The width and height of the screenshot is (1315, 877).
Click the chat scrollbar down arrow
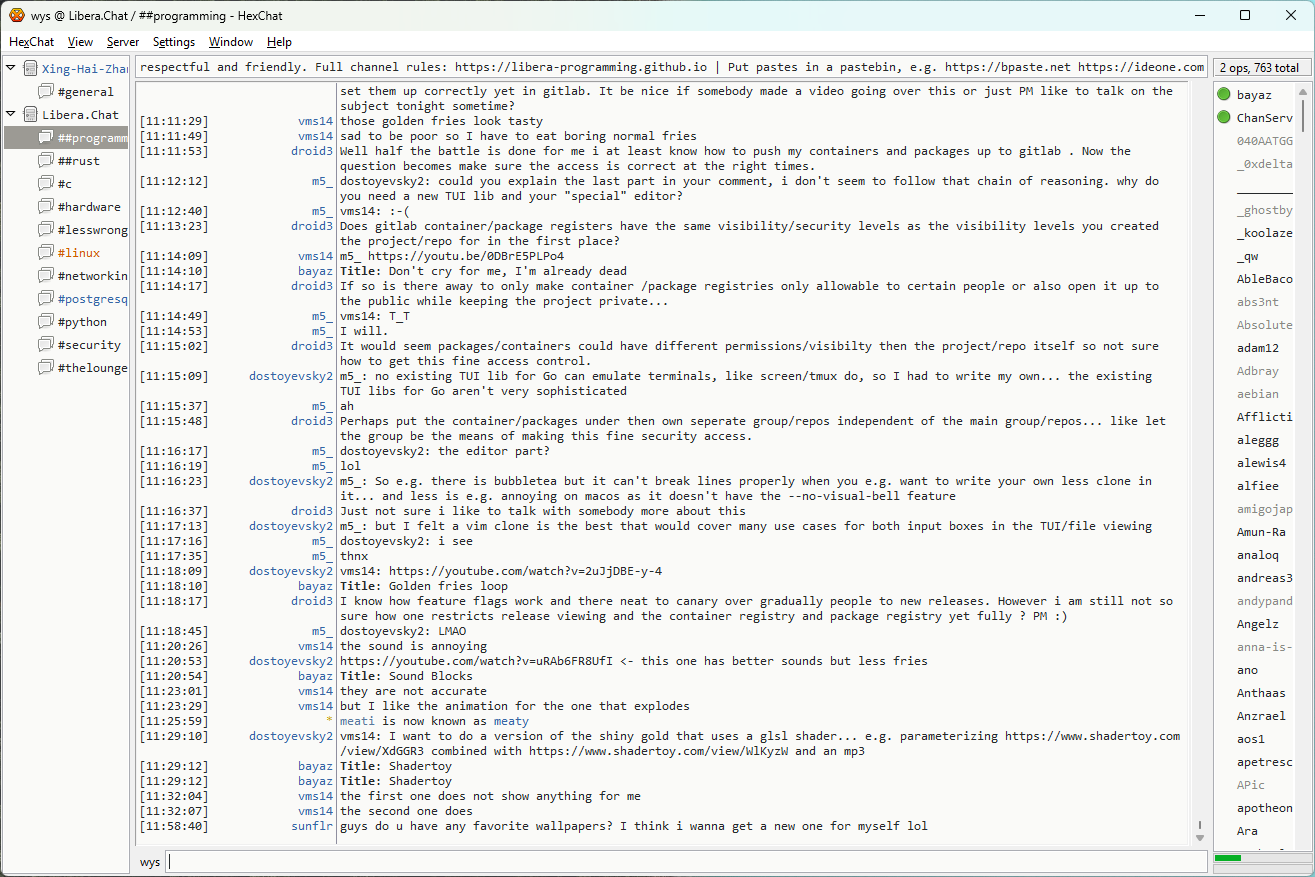click(1199, 837)
